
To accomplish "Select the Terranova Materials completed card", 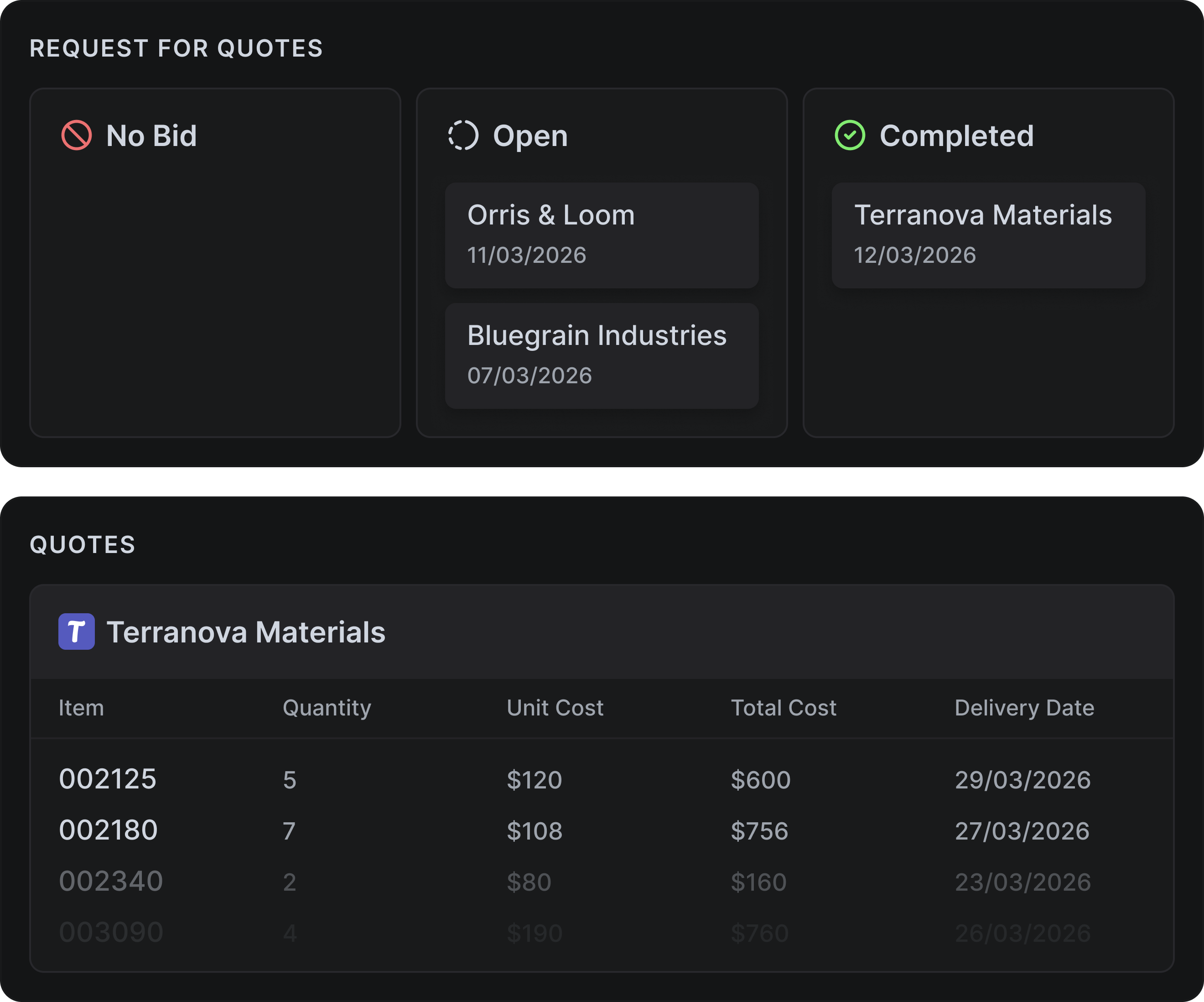I will pos(988,235).
